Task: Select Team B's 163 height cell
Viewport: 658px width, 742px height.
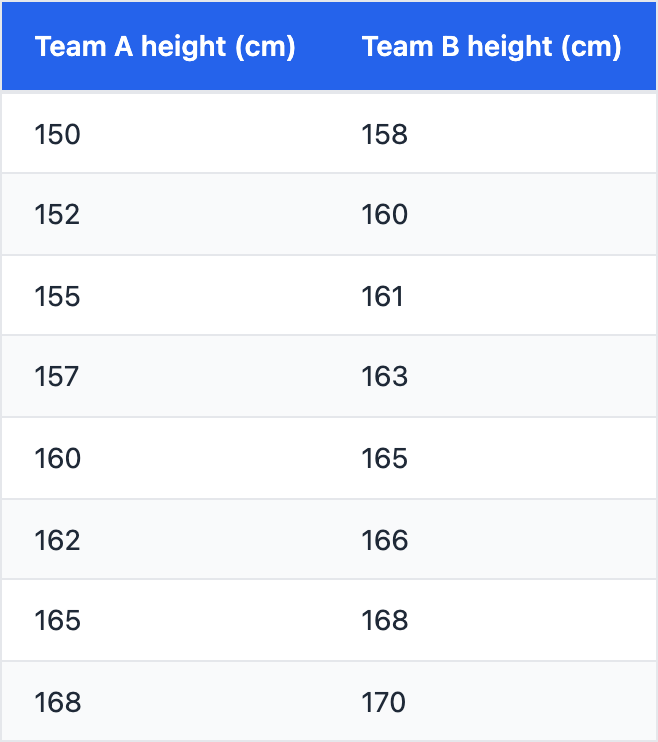Action: 385,377
